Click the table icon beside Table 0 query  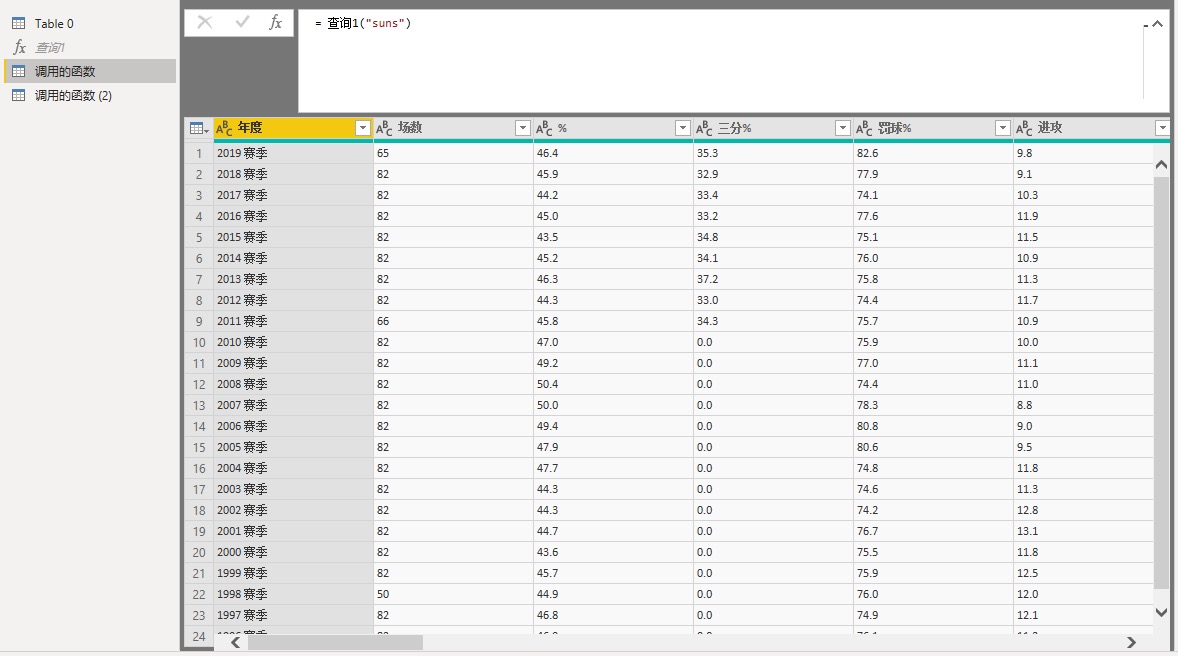[x=19, y=23]
